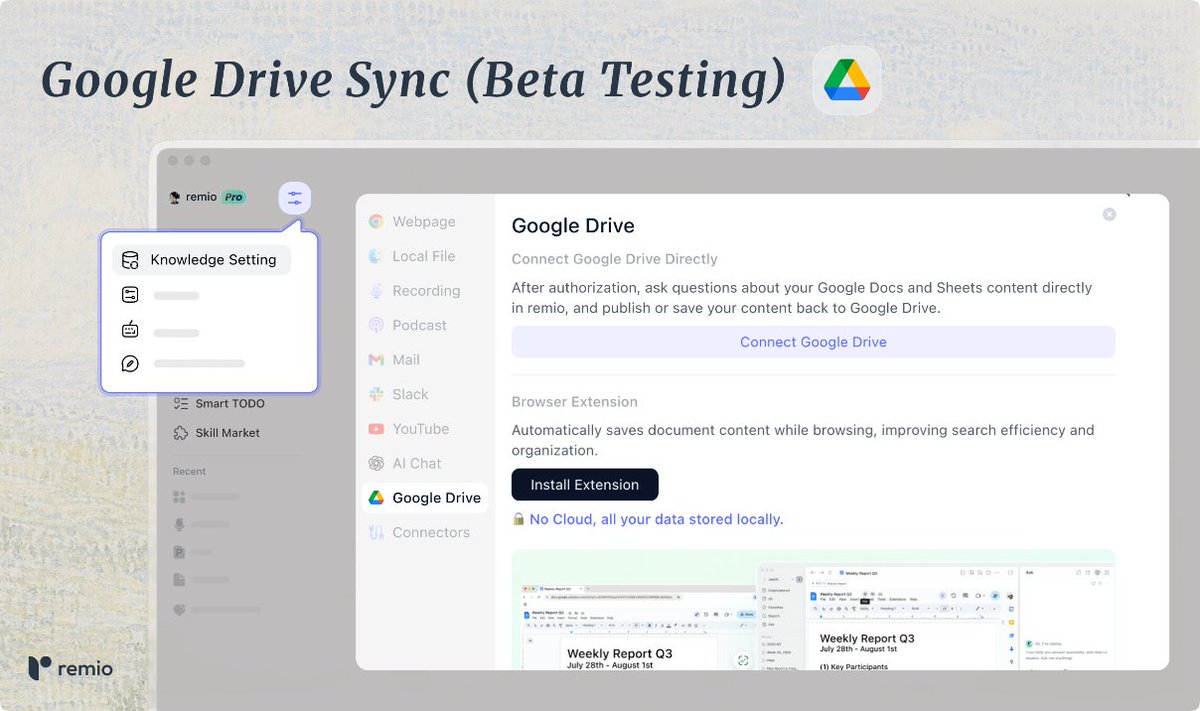Image resolution: width=1200 pixels, height=711 pixels.
Task: Click the Knowledge Setting database icon
Action: 130,260
